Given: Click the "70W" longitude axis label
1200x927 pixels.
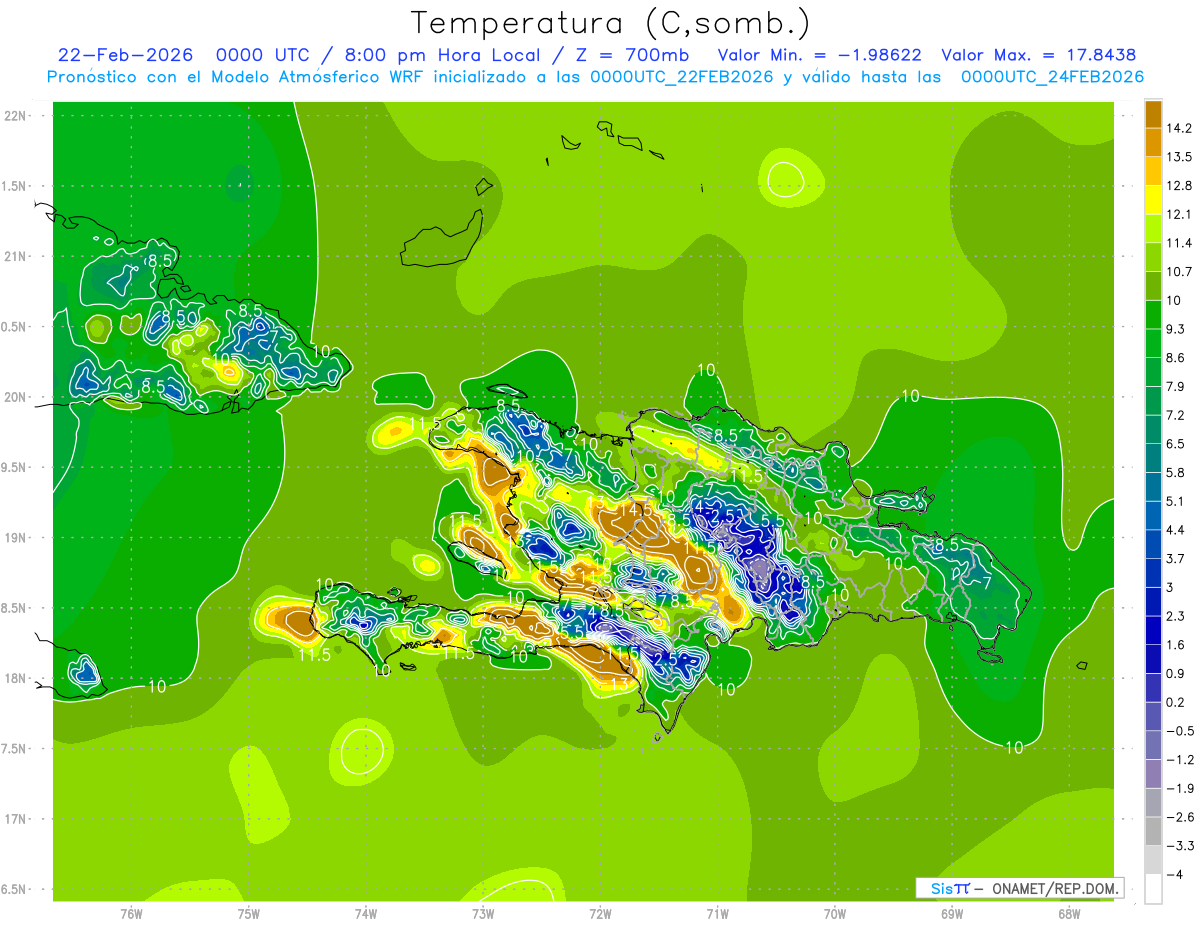Looking at the screenshot, I should (x=835, y=913).
